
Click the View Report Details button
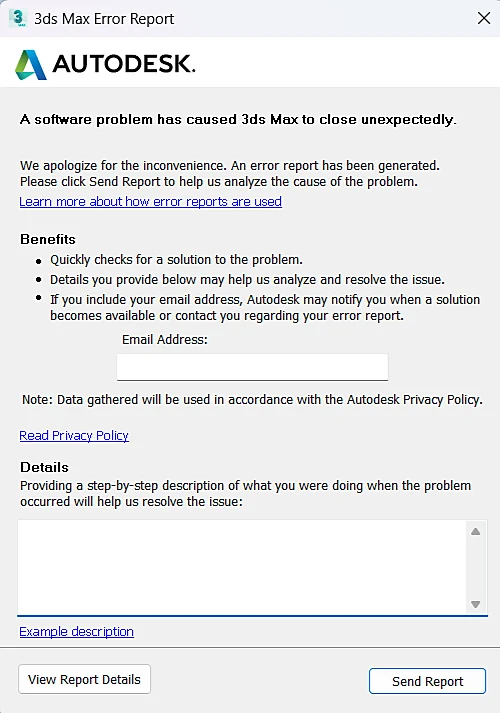point(85,679)
